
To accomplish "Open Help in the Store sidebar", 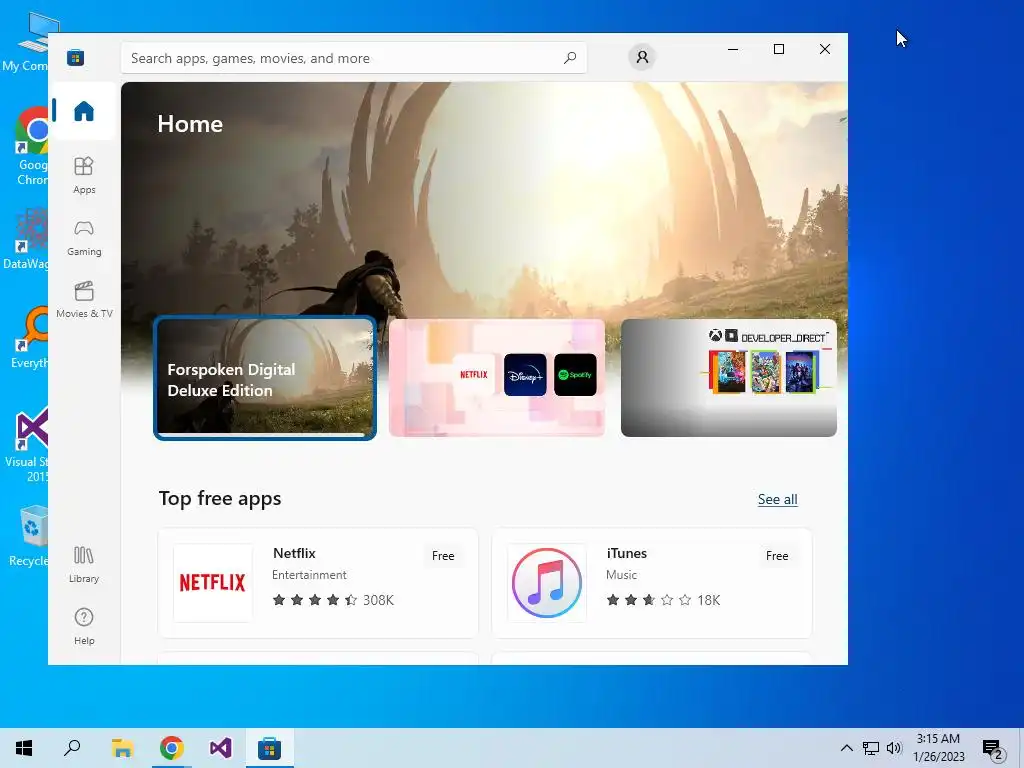I will click(84, 626).
